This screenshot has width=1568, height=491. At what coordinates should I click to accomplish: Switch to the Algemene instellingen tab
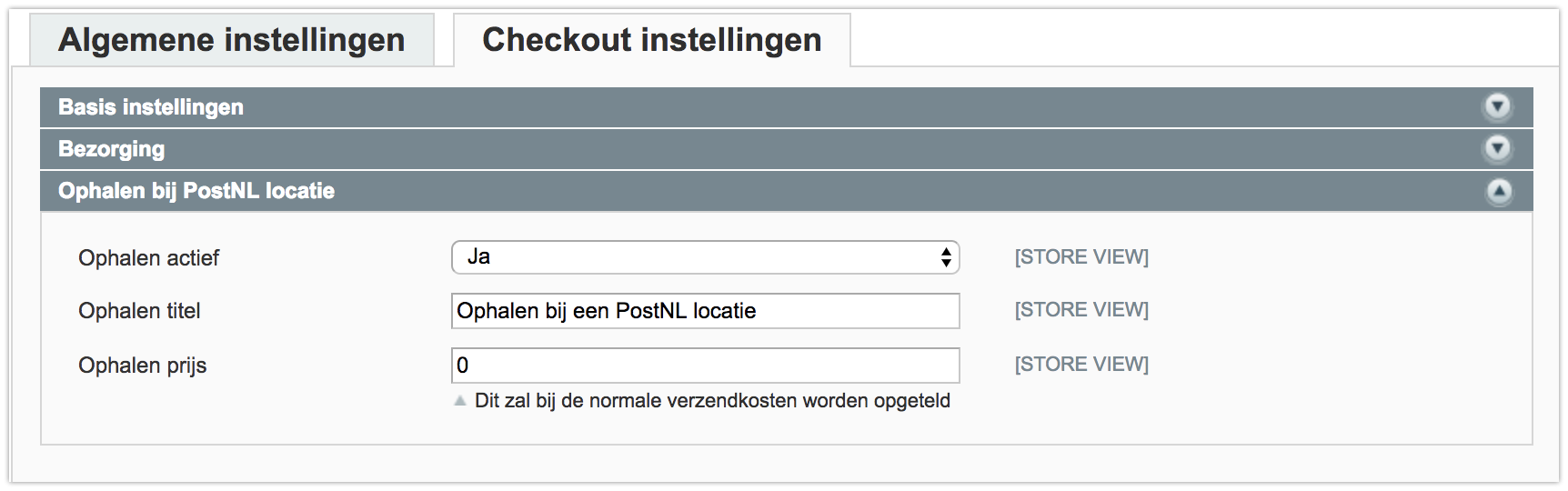[x=232, y=40]
